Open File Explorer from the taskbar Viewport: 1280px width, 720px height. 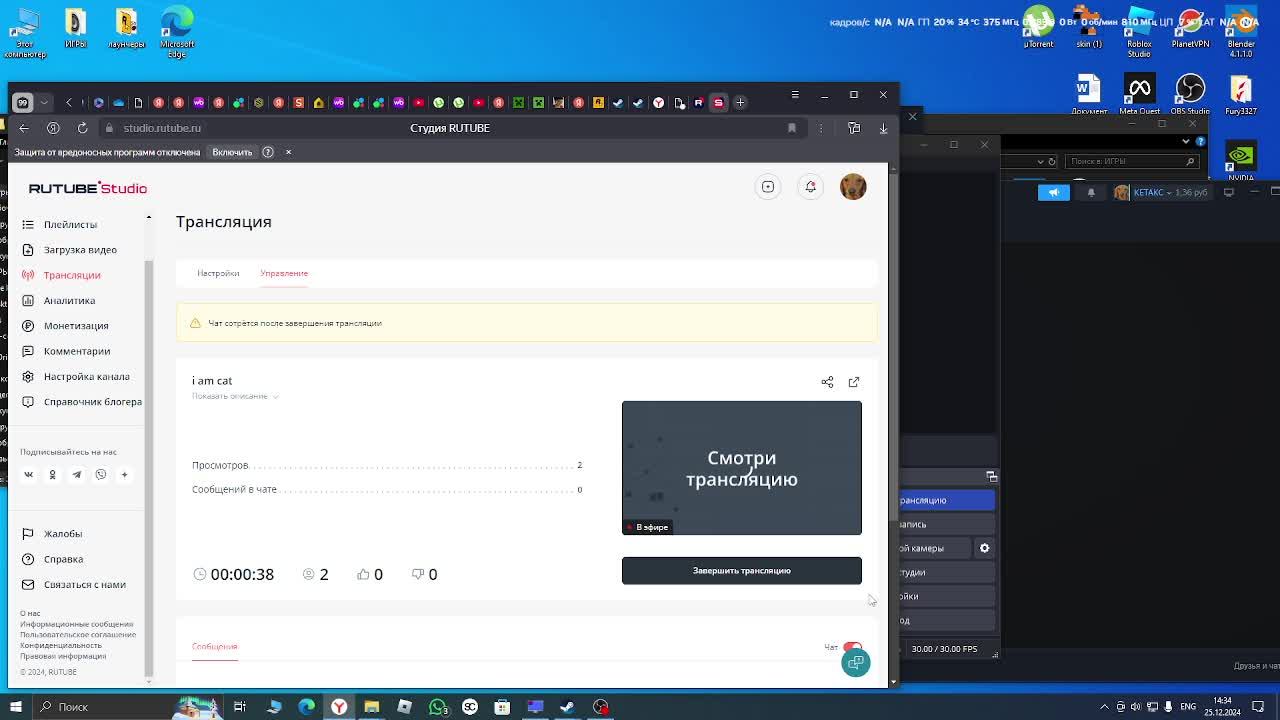tap(371, 707)
